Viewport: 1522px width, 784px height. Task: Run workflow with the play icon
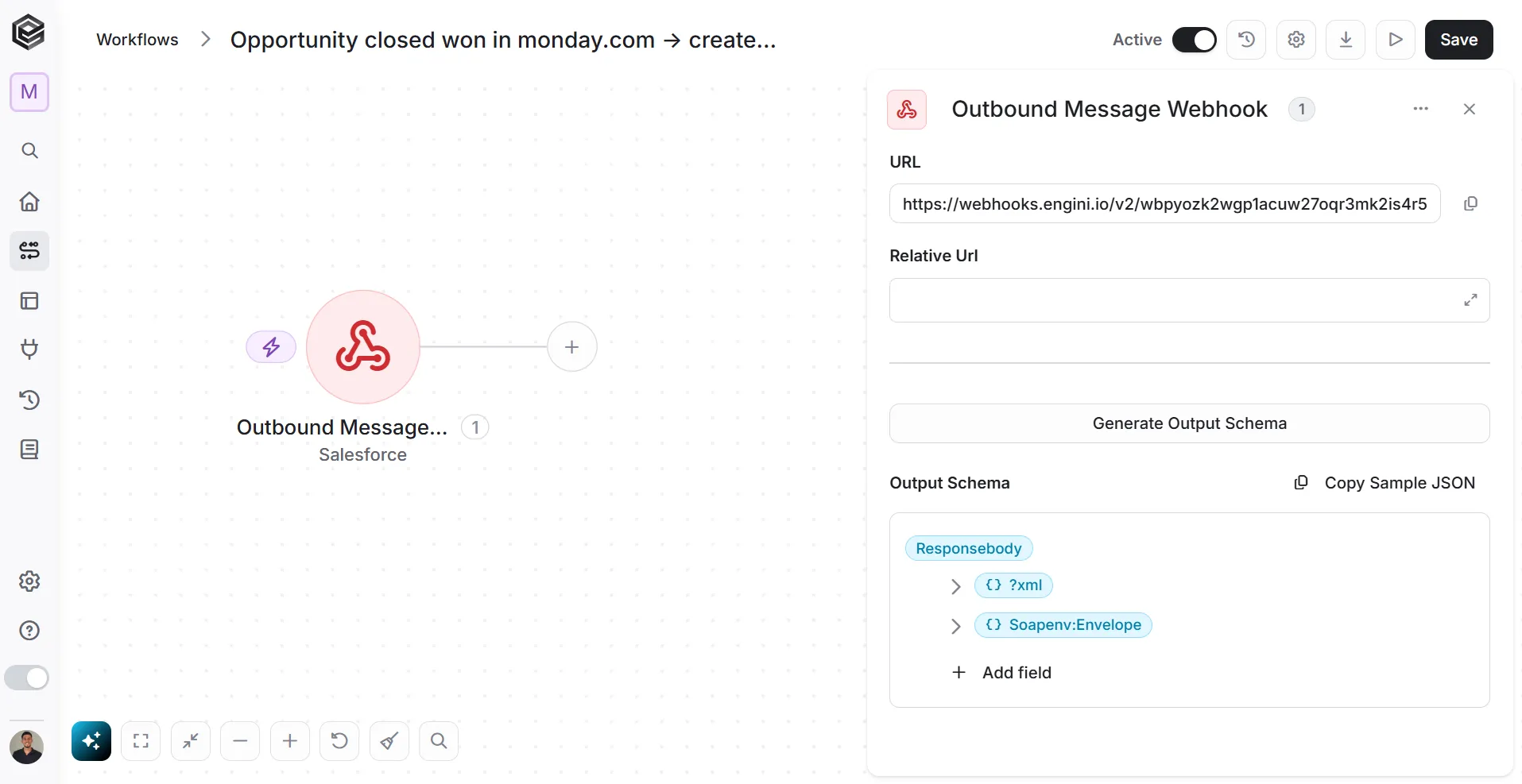click(1395, 40)
